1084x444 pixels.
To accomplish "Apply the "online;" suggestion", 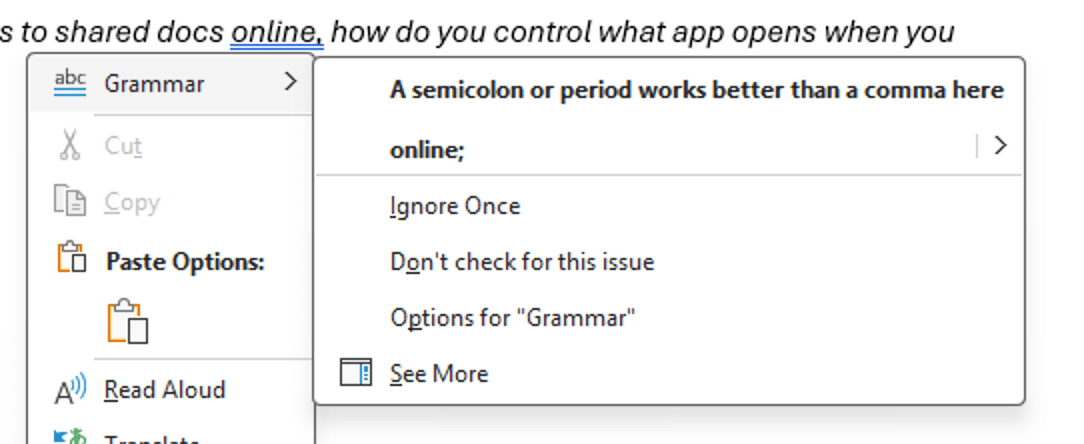I will coord(427,149).
